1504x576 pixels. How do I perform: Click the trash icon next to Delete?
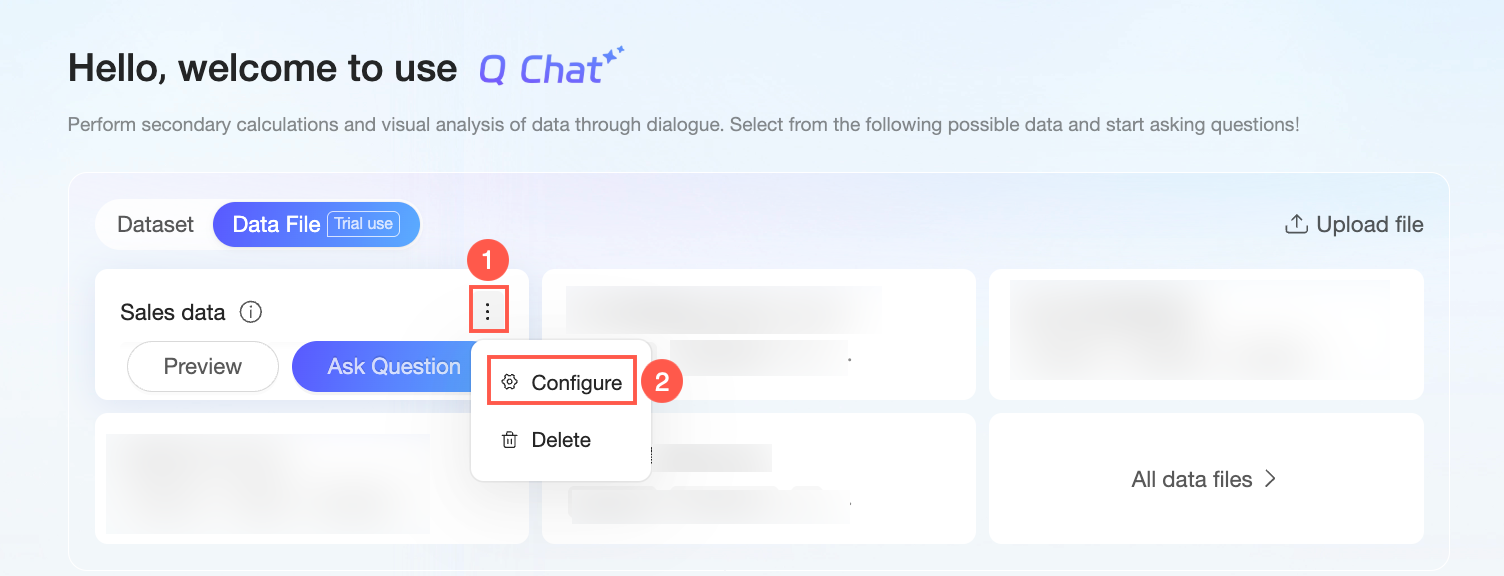coord(510,440)
